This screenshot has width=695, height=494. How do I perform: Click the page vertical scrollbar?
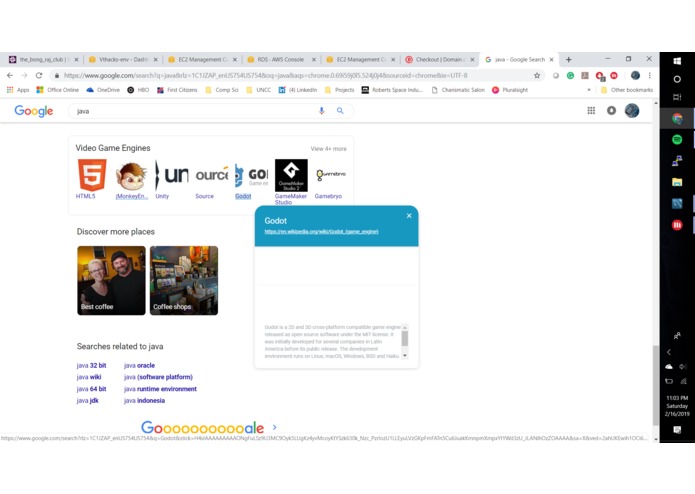tap(656, 385)
